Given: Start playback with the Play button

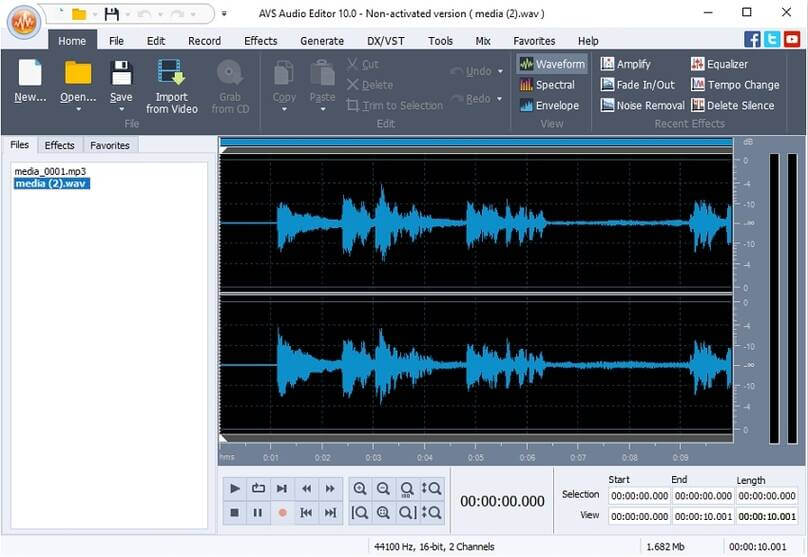Looking at the screenshot, I should click(234, 488).
